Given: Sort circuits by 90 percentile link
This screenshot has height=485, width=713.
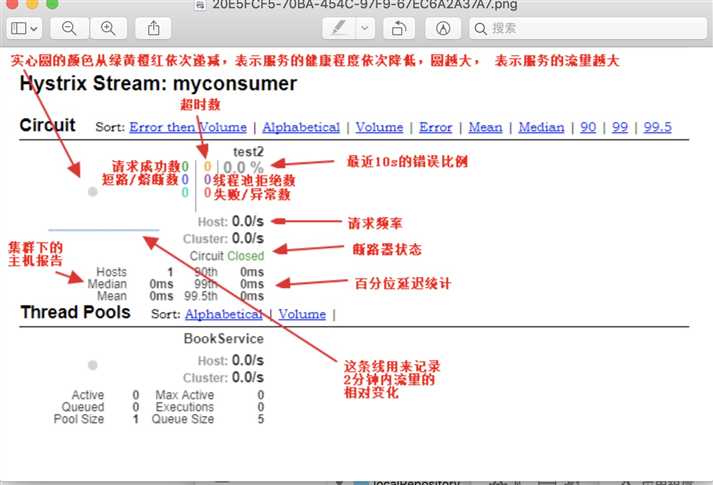Looking at the screenshot, I should tap(588, 127).
